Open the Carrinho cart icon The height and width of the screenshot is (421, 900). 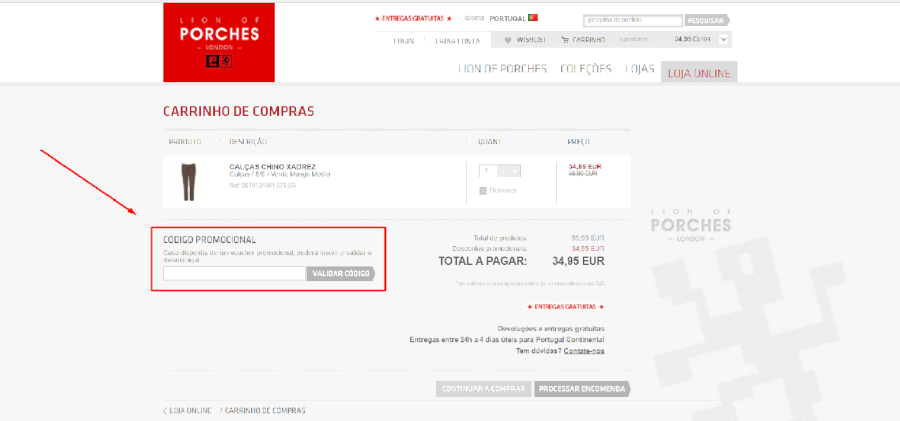coord(565,40)
